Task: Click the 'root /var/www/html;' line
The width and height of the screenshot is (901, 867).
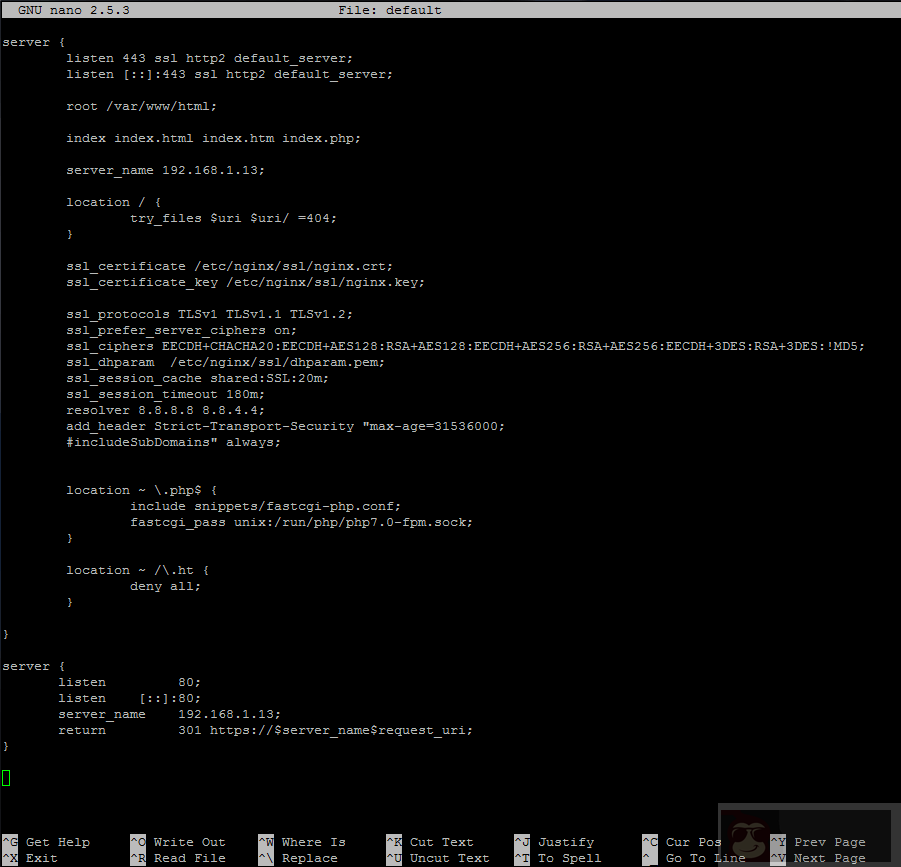Action: (x=141, y=106)
